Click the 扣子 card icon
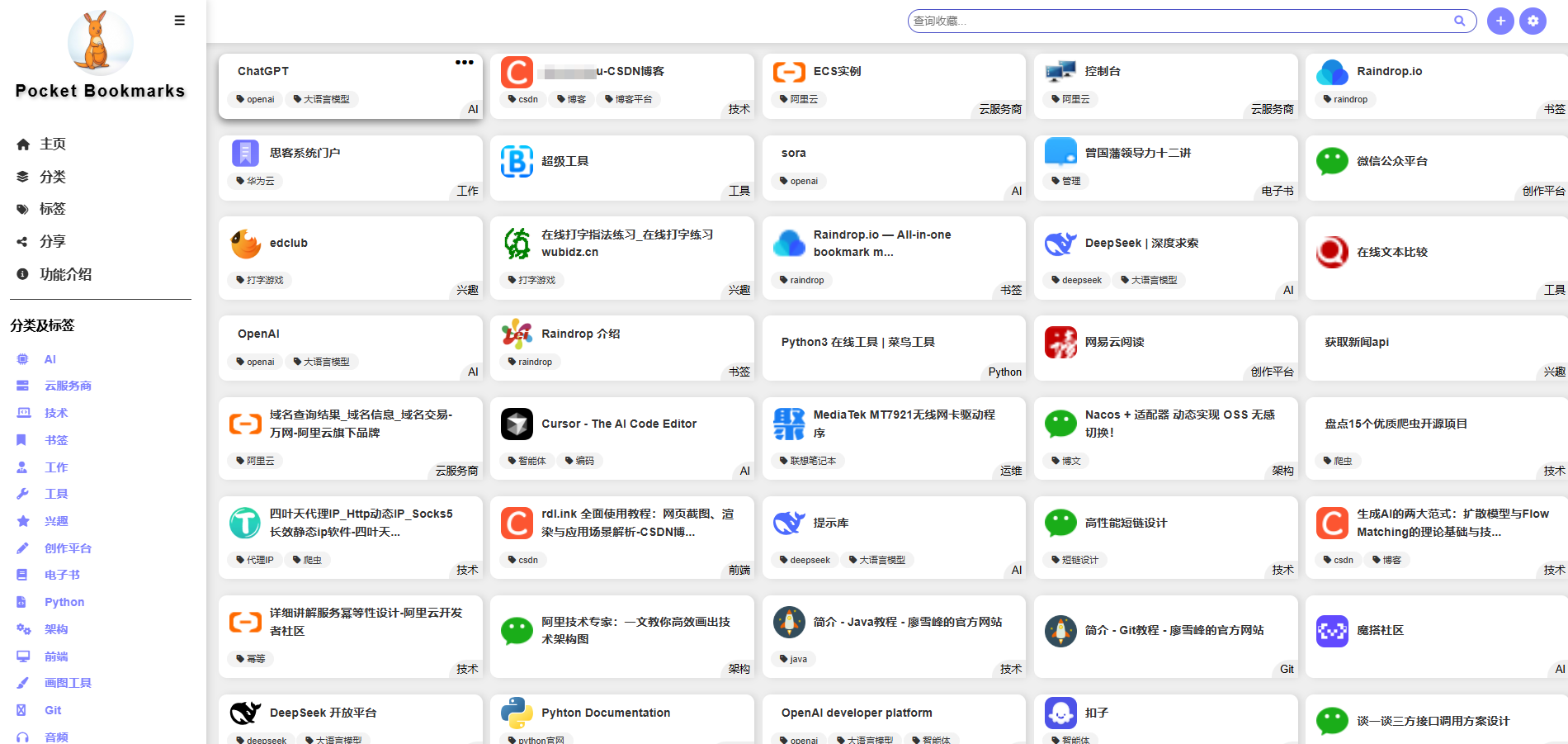The image size is (1568, 744). coord(1060,713)
